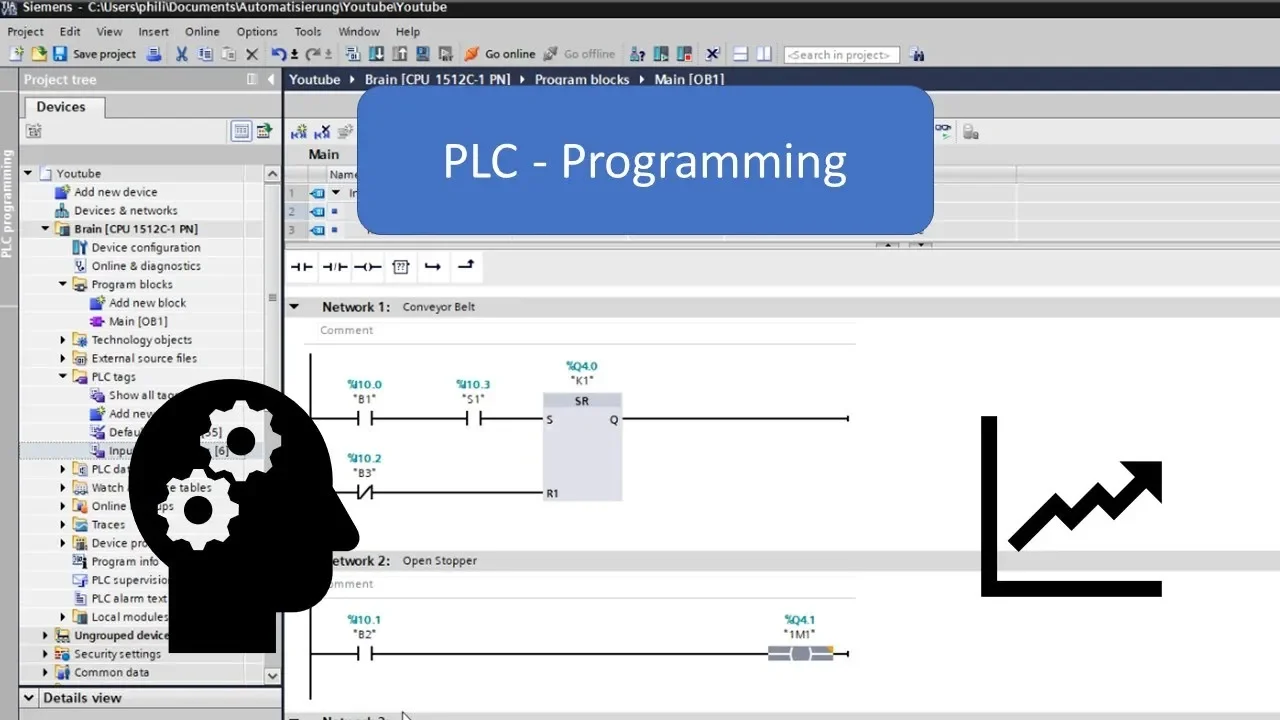Click the Print toolbar icon

click(x=154, y=54)
